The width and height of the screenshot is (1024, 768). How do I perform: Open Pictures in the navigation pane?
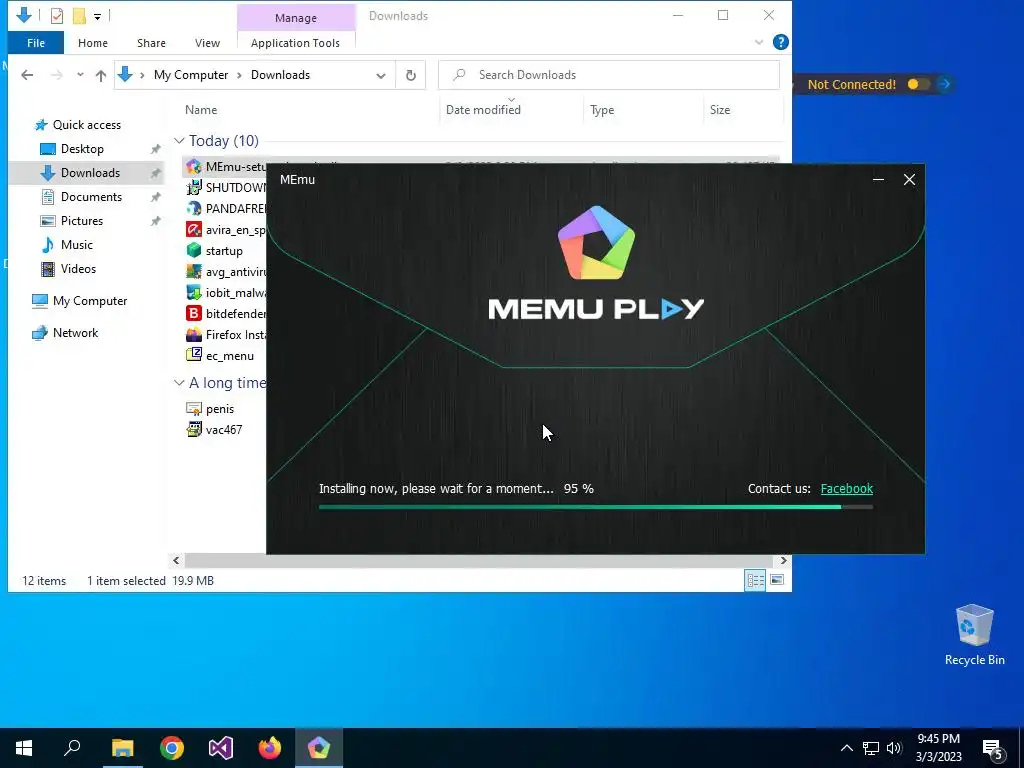[x=82, y=221]
